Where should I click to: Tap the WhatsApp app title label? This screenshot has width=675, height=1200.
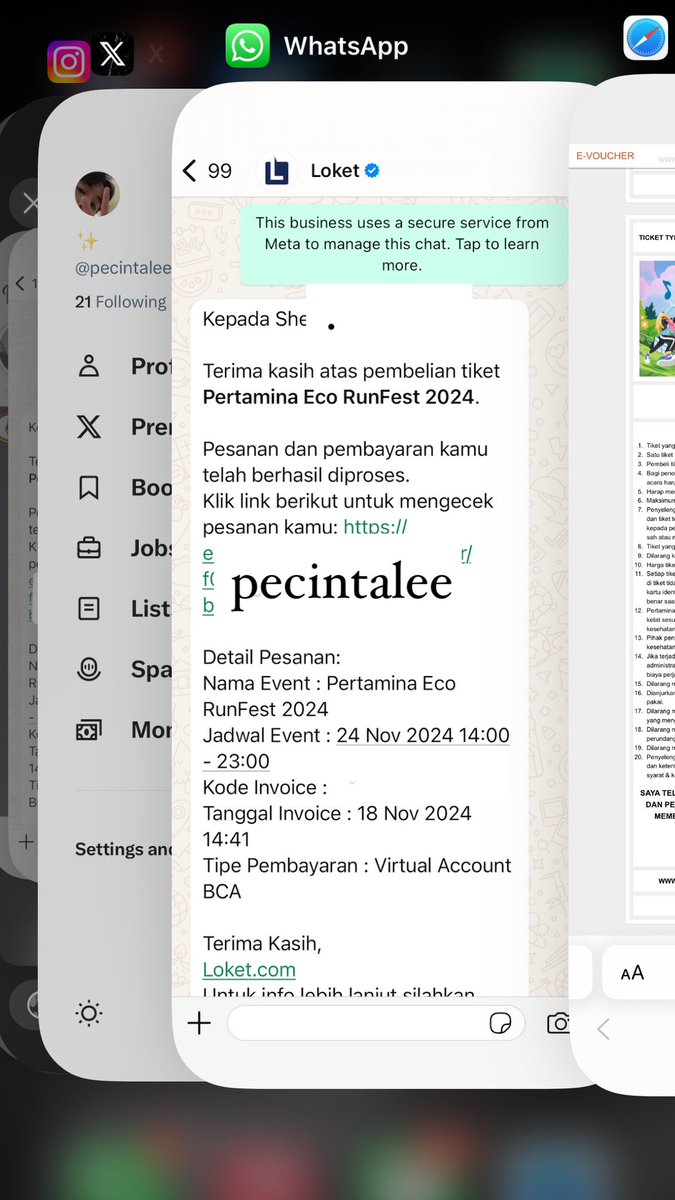click(346, 46)
